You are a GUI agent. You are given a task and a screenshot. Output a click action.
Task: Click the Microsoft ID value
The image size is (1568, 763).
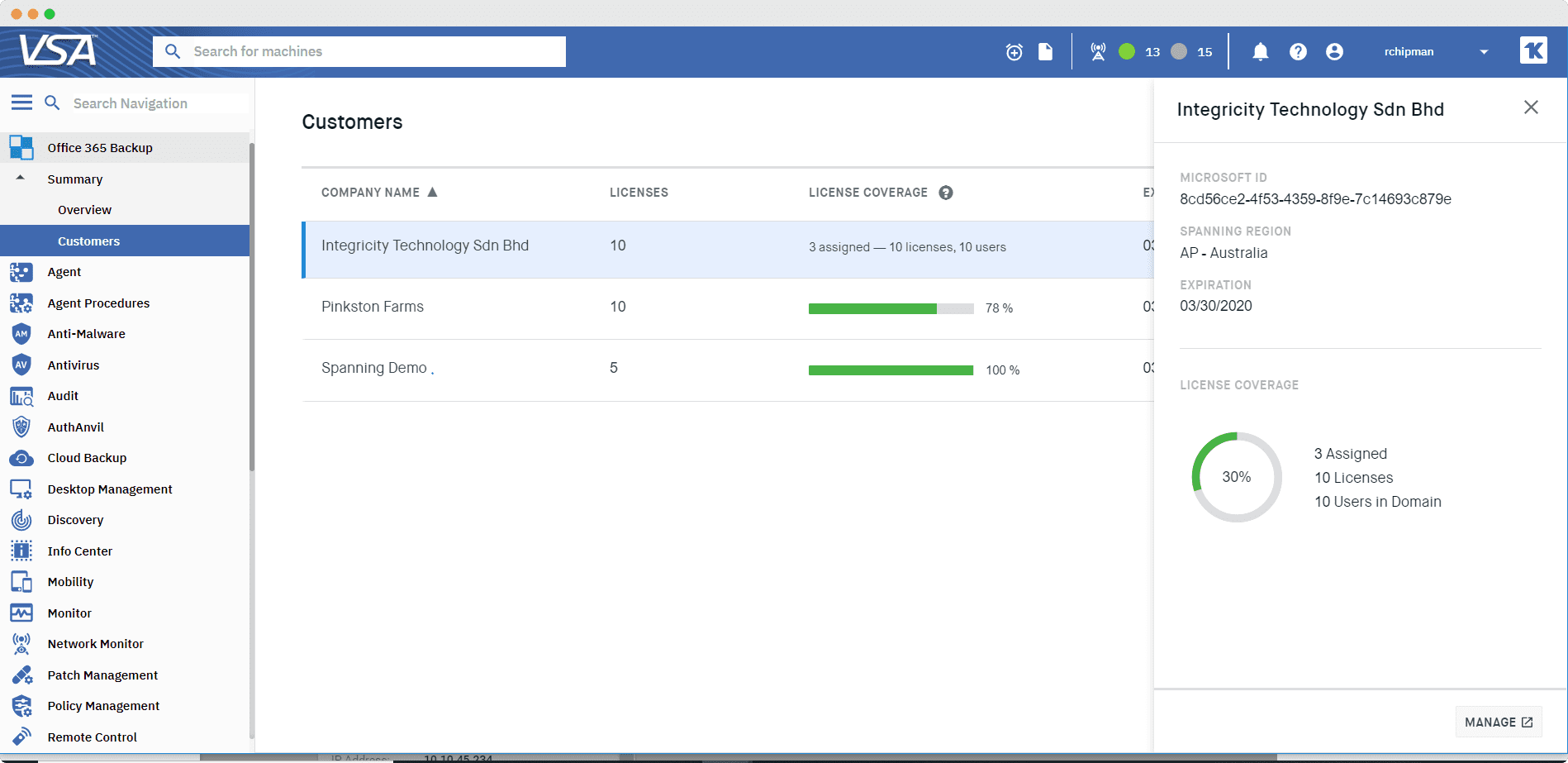pyautogui.click(x=1315, y=199)
